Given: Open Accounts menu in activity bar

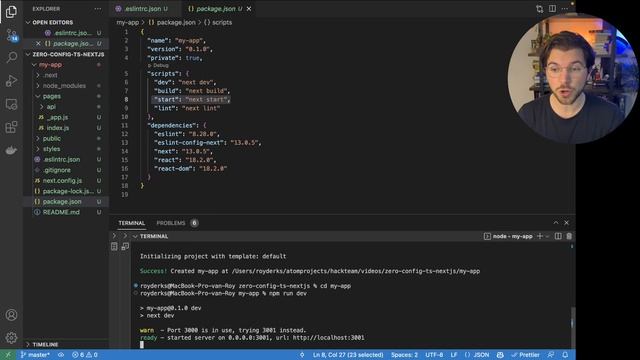Looking at the screenshot, I should [x=11, y=315].
